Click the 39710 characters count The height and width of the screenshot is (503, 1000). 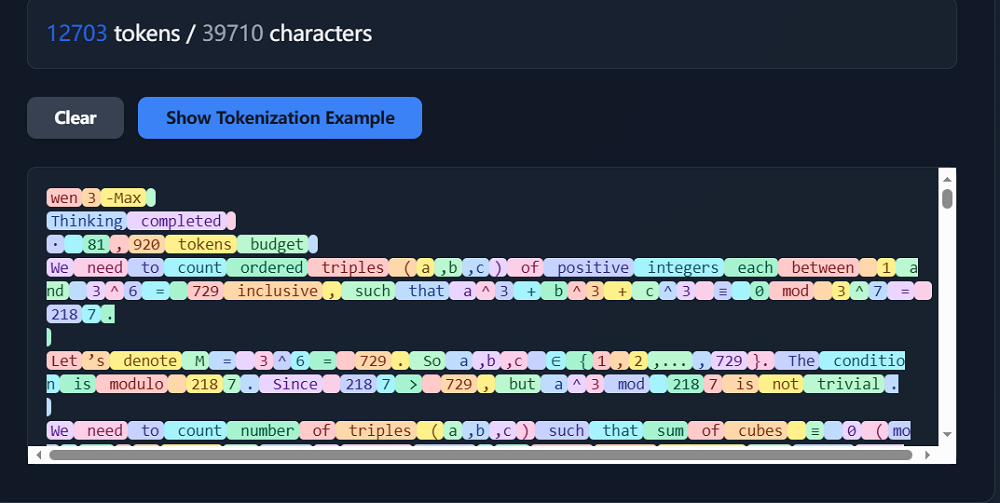click(233, 33)
